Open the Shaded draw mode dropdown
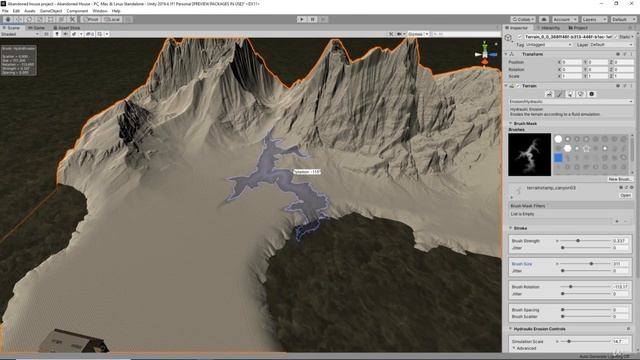 [x=20, y=34]
